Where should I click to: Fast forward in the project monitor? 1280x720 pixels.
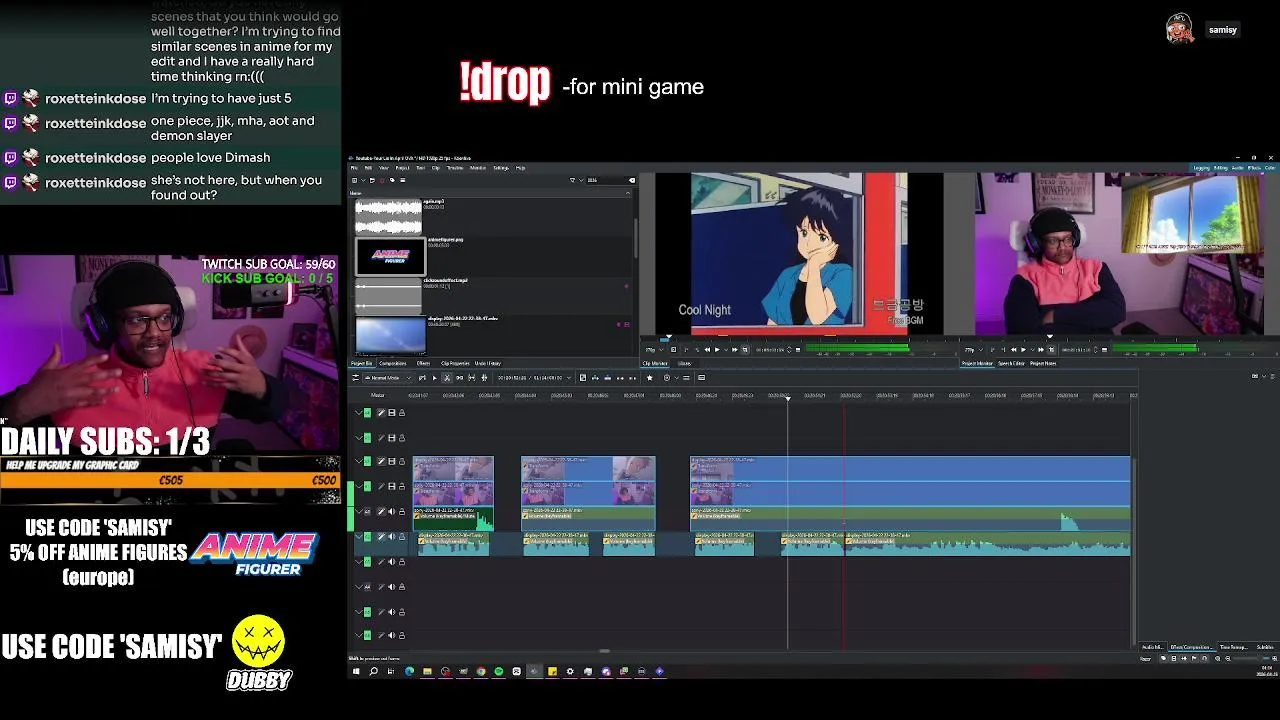[x=1041, y=349]
